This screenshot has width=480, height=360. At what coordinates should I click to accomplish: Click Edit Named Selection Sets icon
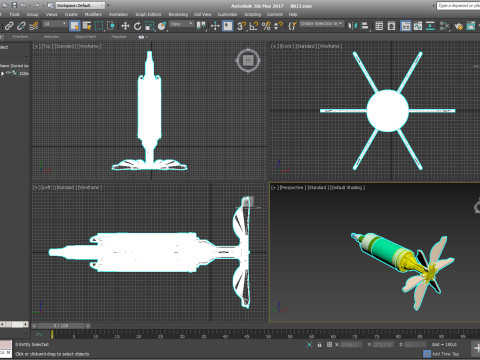coord(292,26)
